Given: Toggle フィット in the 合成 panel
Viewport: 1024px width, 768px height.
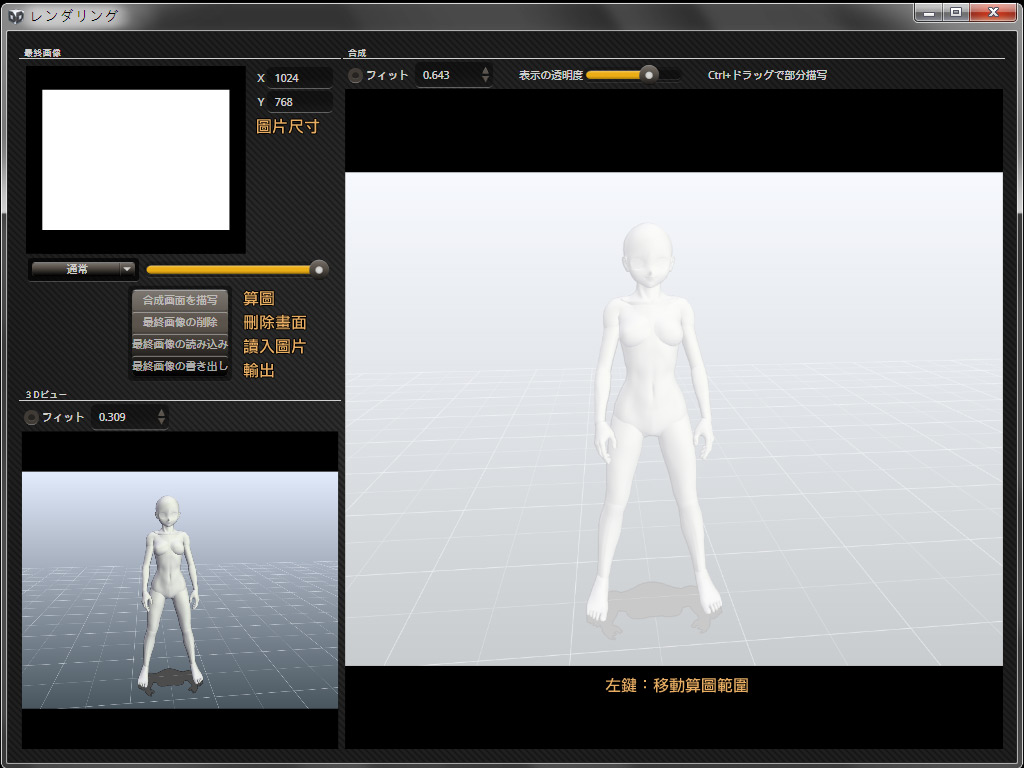Looking at the screenshot, I should point(356,75).
